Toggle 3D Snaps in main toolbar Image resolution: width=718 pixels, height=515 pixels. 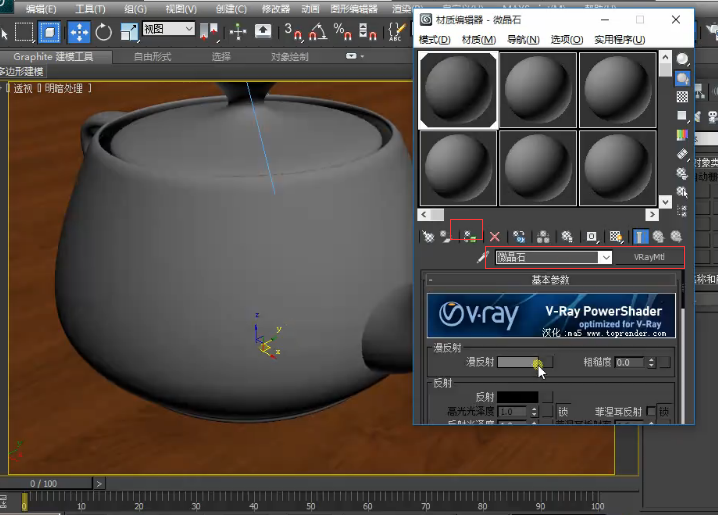[291, 32]
